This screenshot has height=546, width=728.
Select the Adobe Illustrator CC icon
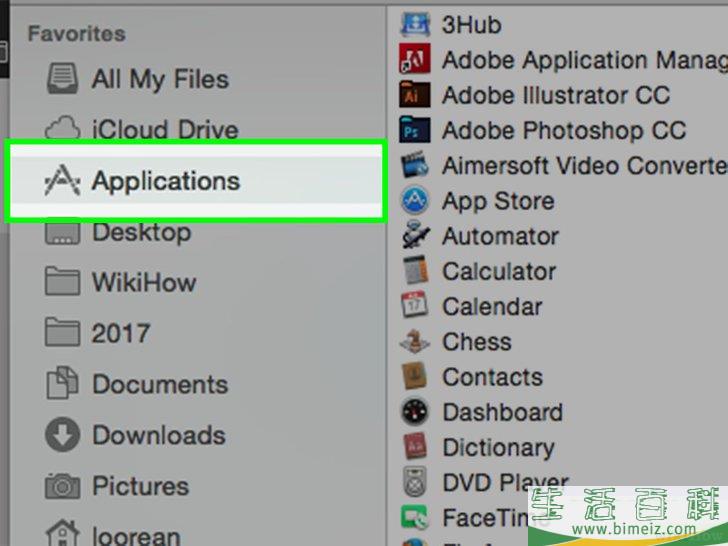coord(415,95)
